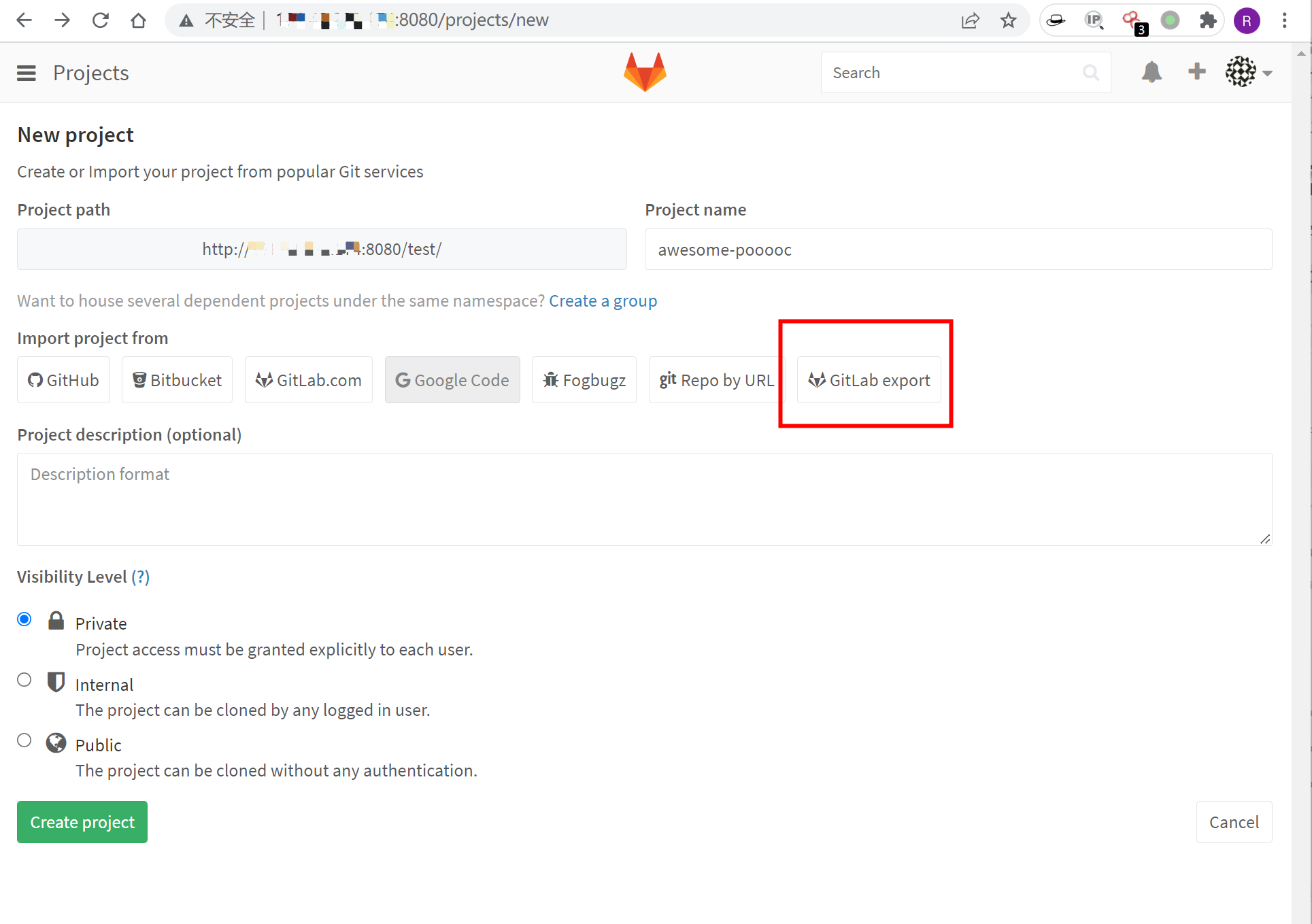Viewport: 1312px width, 924px height.
Task: Open the notifications bell
Action: click(x=1151, y=72)
